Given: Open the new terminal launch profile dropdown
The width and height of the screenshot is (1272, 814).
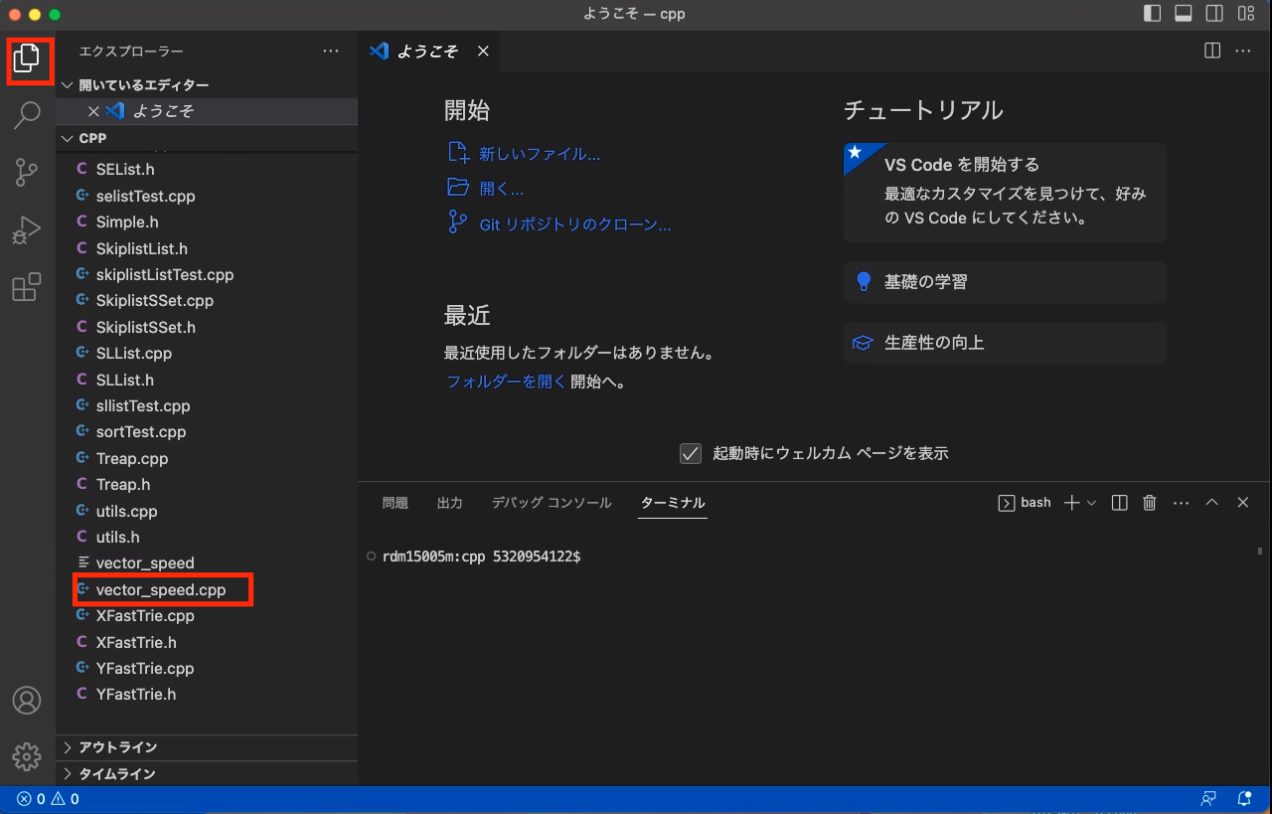Looking at the screenshot, I should (x=1092, y=503).
